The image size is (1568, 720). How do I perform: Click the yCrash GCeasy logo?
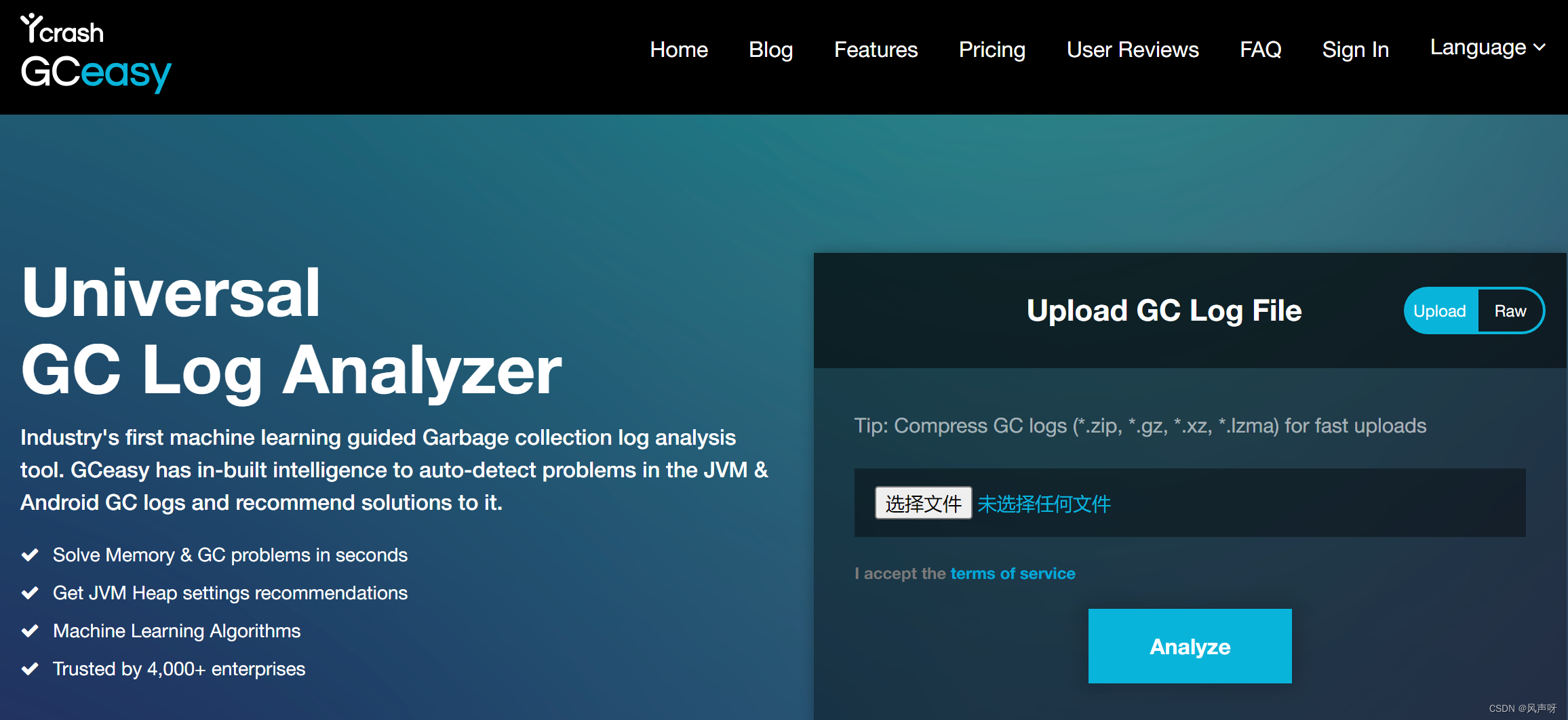[96, 53]
